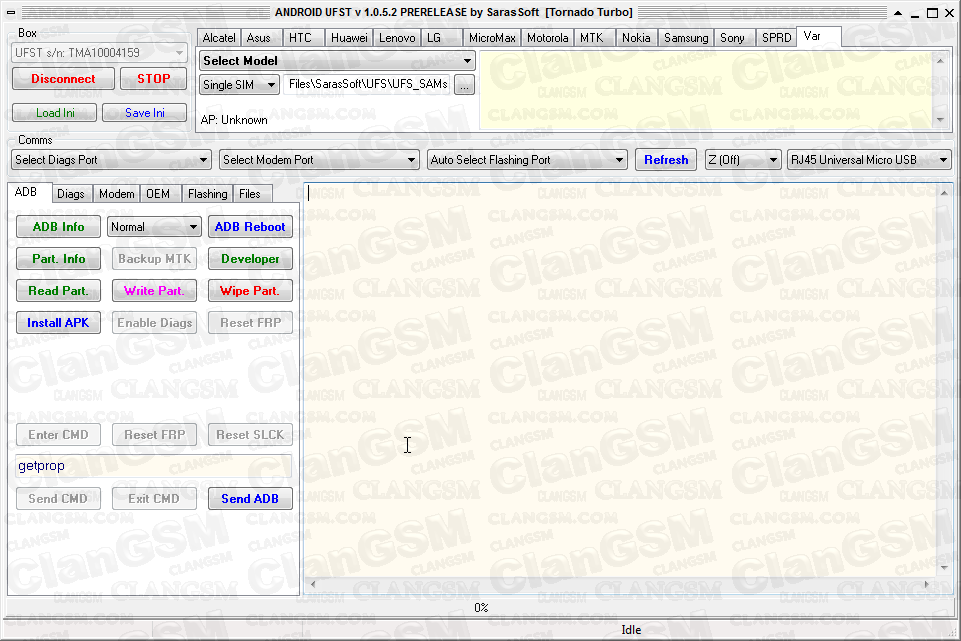Click the Disconnect button
The width and height of the screenshot is (961, 641).
(63, 78)
